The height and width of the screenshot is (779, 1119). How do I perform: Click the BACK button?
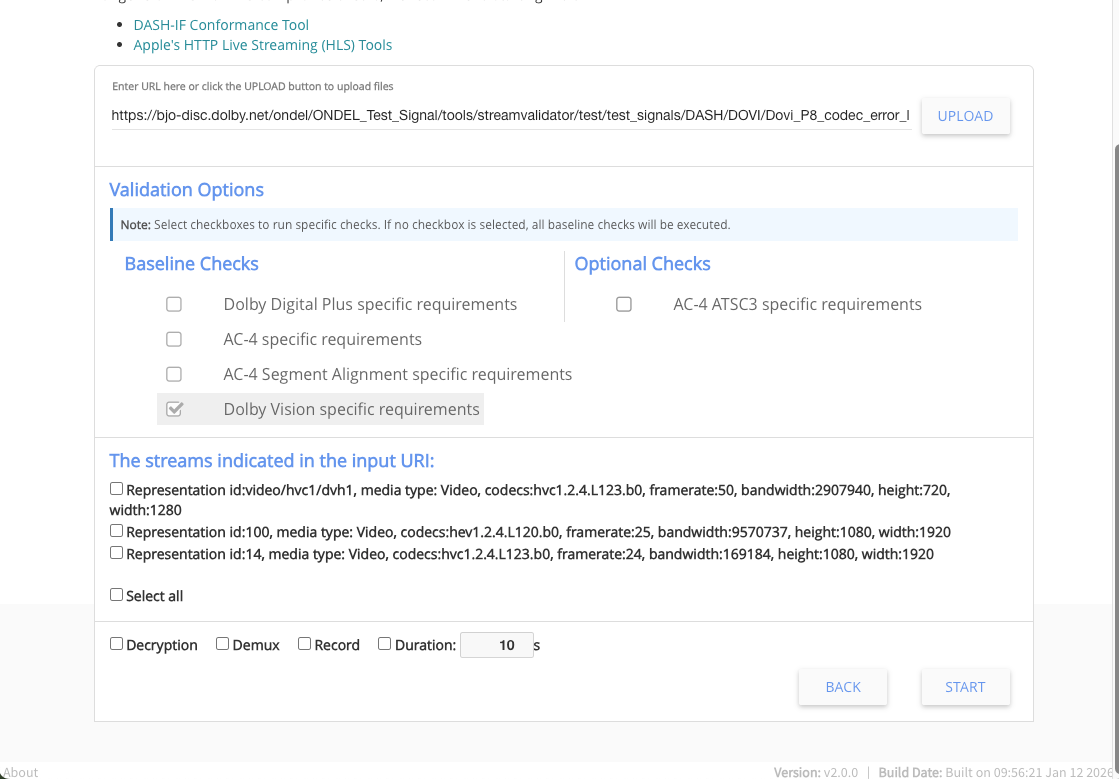842,687
